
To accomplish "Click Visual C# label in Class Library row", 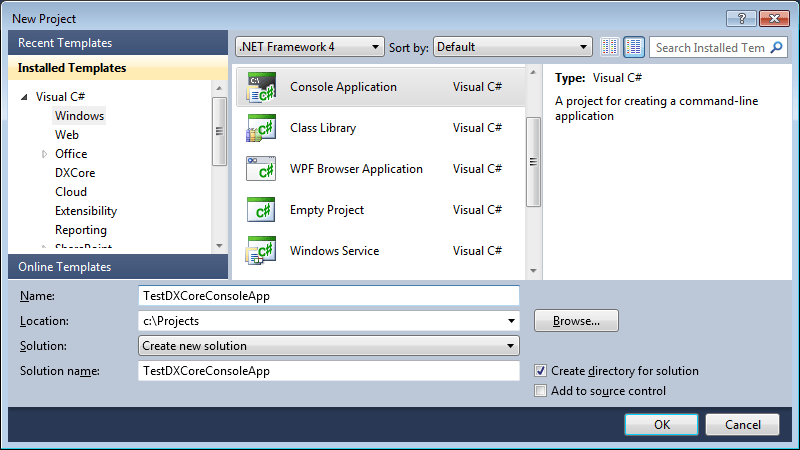I will pos(477,128).
